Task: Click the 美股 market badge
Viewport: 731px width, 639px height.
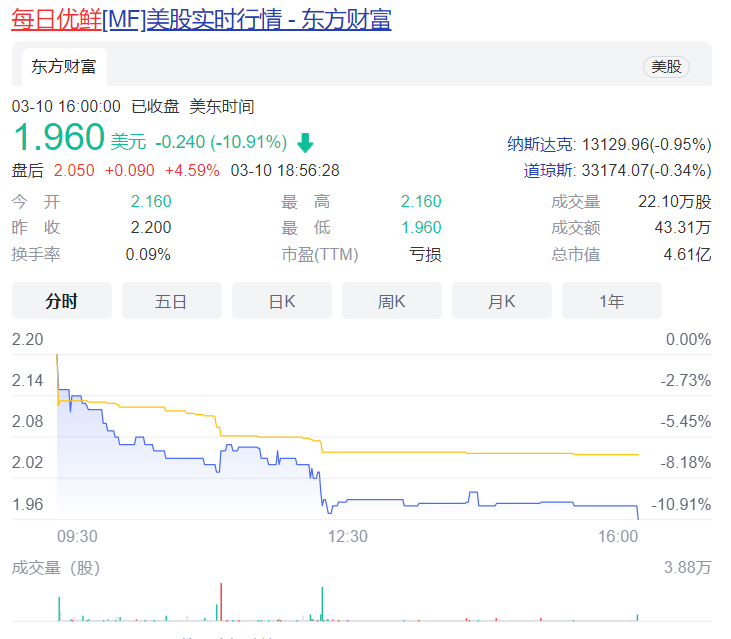Action: (x=666, y=67)
